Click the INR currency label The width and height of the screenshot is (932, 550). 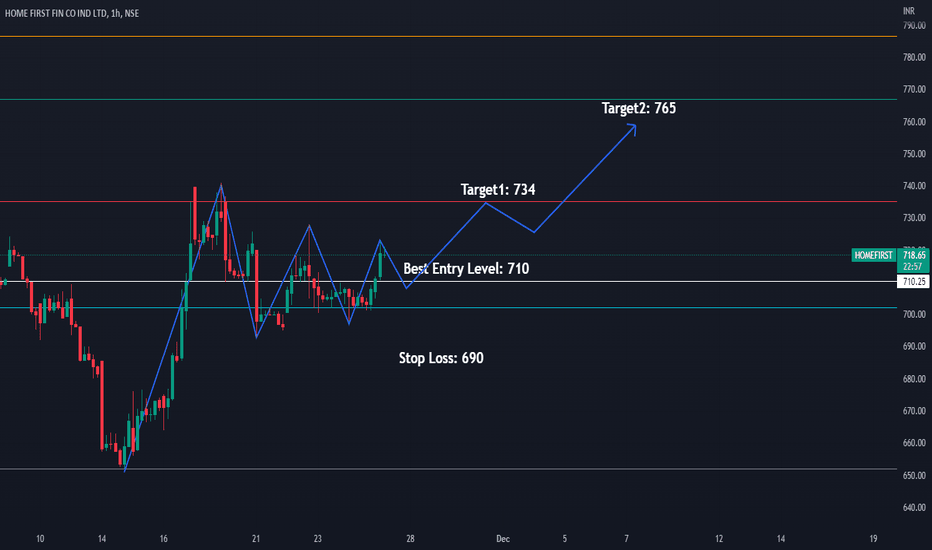click(908, 11)
